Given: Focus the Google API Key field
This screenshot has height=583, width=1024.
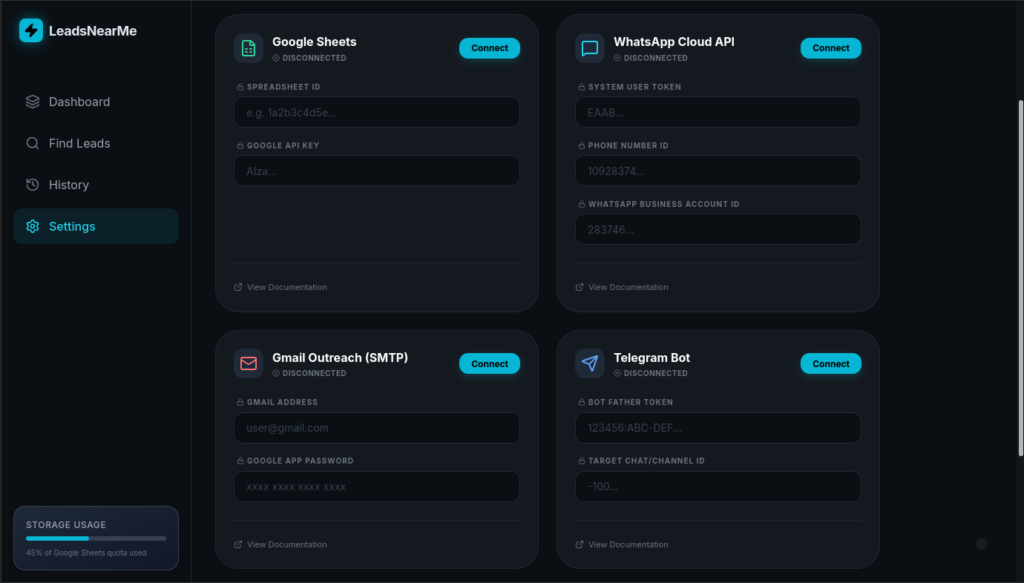Looking at the screenshot, I should pos(377,171).
